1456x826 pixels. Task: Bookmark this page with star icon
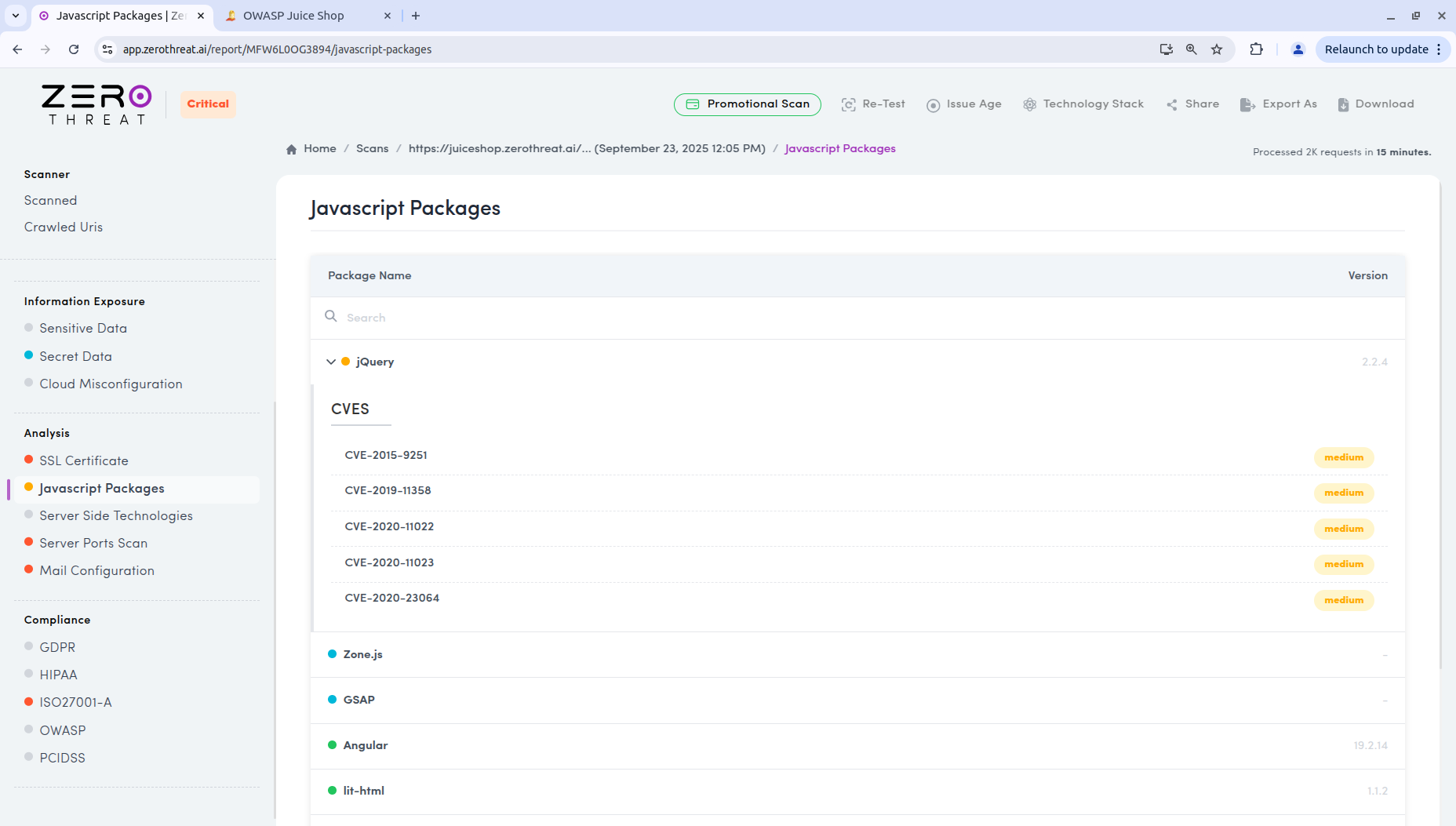point(1217,49)
